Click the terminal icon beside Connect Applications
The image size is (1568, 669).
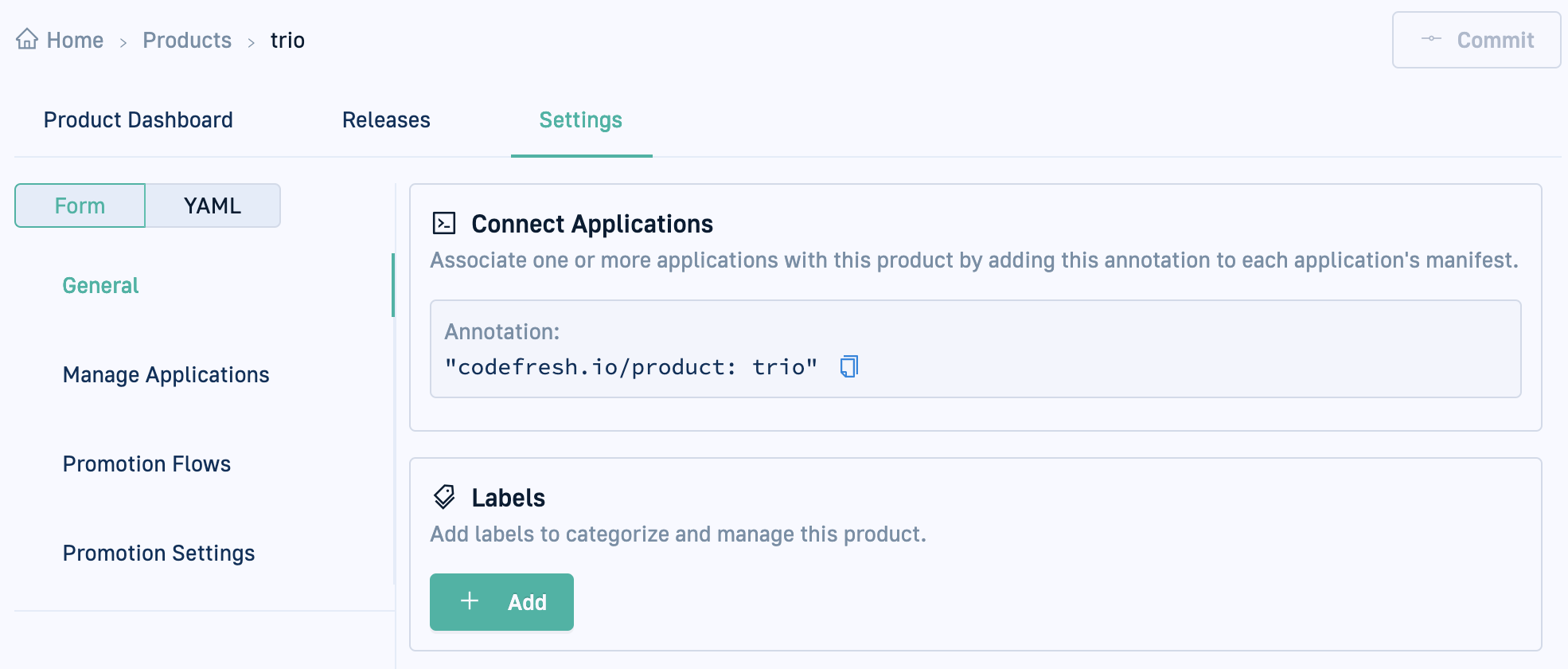click(x=443, y=224)
